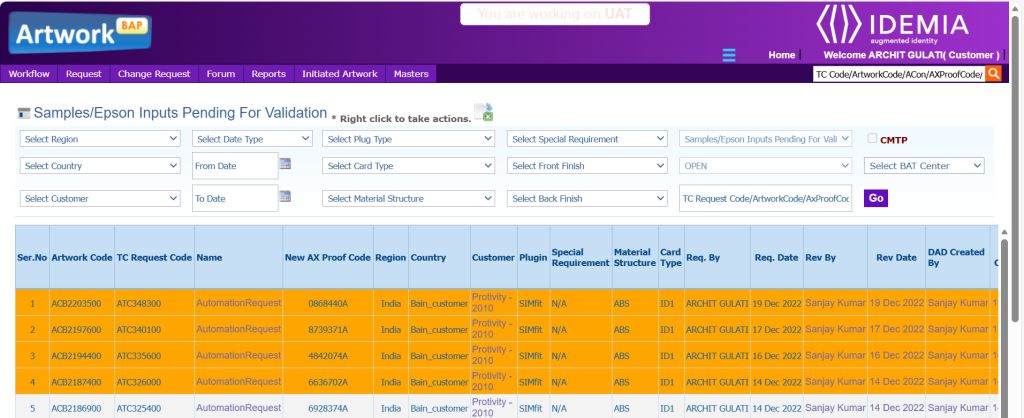Open the Change Request menu
This screenshot has width=1024, height=418.
(x=153, y=74)
